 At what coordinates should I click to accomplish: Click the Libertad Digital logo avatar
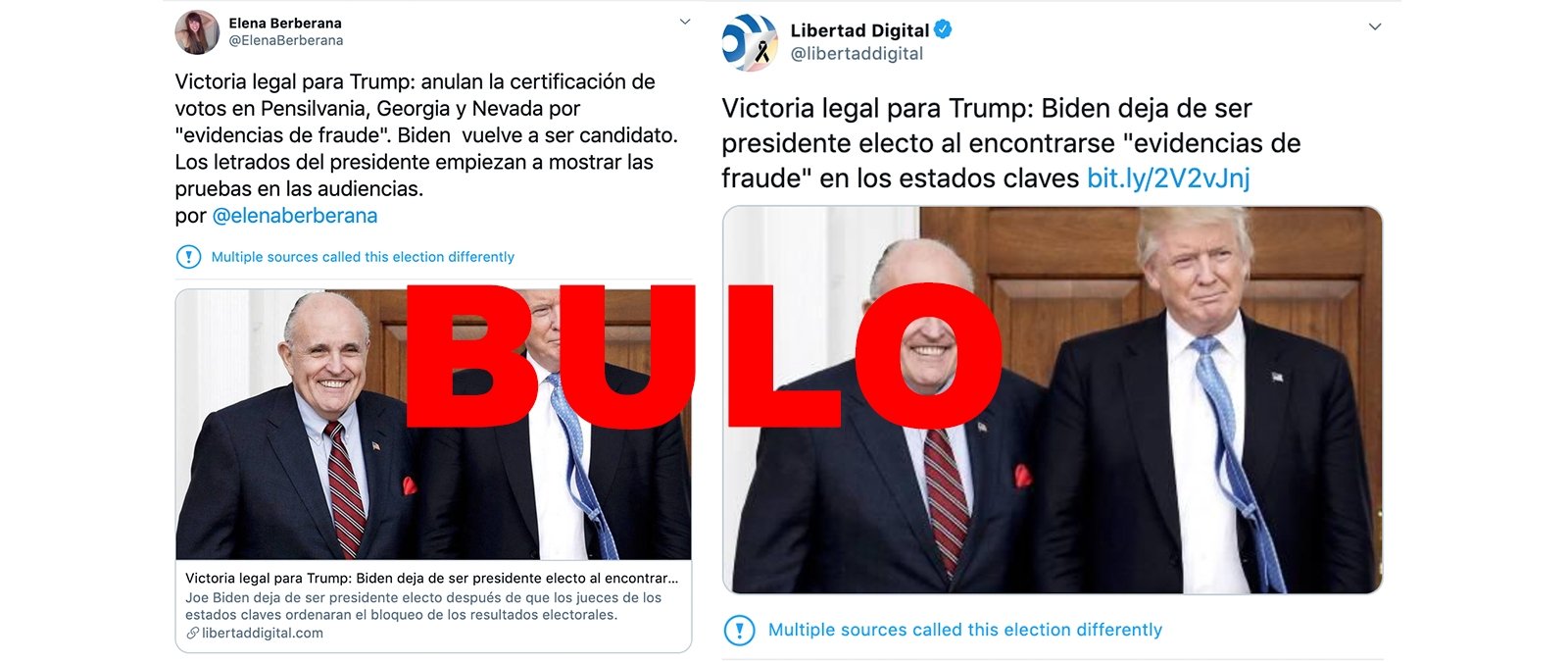pyautogui.click(x=750, y=42)
